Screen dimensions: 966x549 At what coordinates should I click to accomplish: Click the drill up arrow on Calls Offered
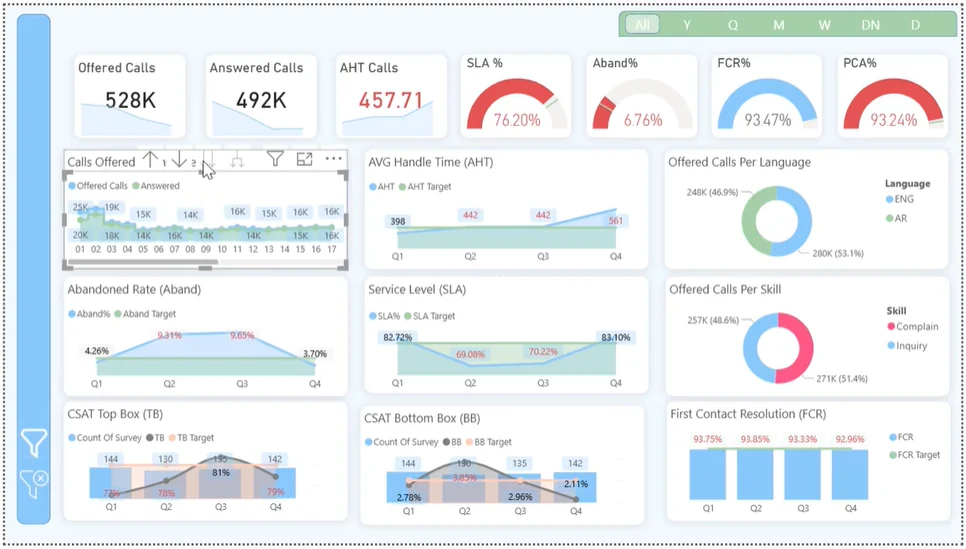coord(150,160)
